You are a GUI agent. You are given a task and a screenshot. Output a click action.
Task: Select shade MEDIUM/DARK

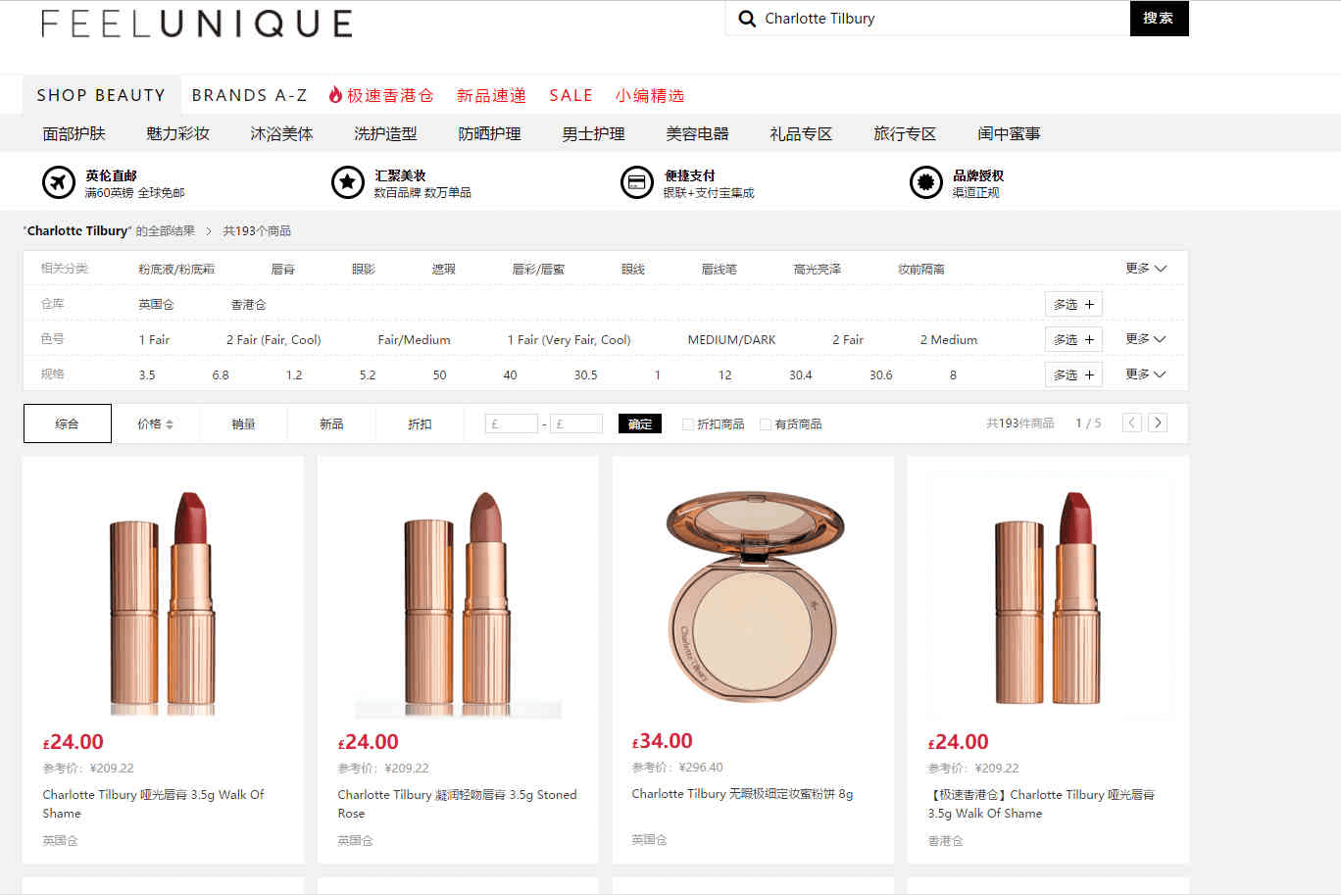(x=731, y=340)
